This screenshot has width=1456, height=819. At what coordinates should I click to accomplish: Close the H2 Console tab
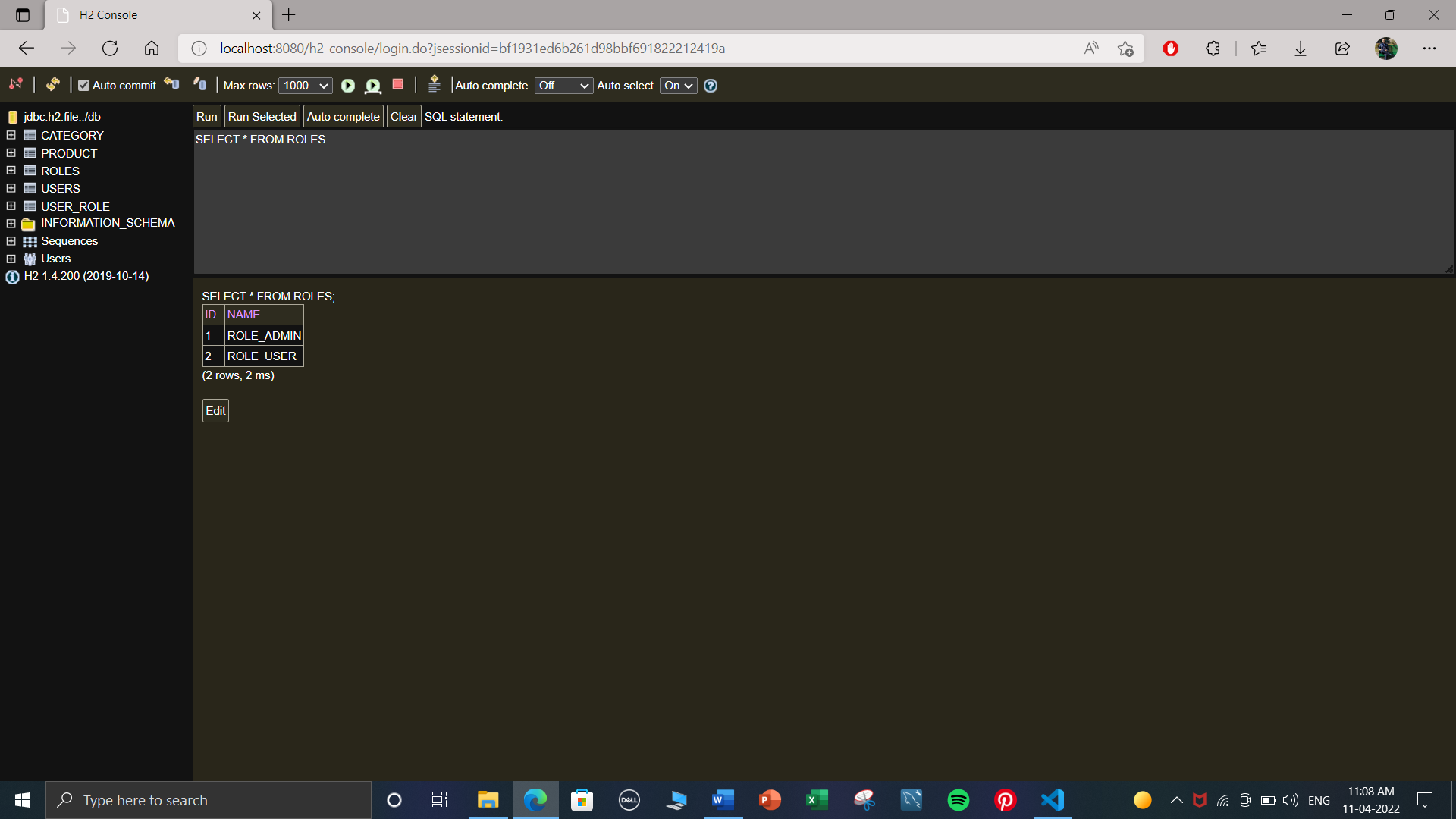click(256, 15)
